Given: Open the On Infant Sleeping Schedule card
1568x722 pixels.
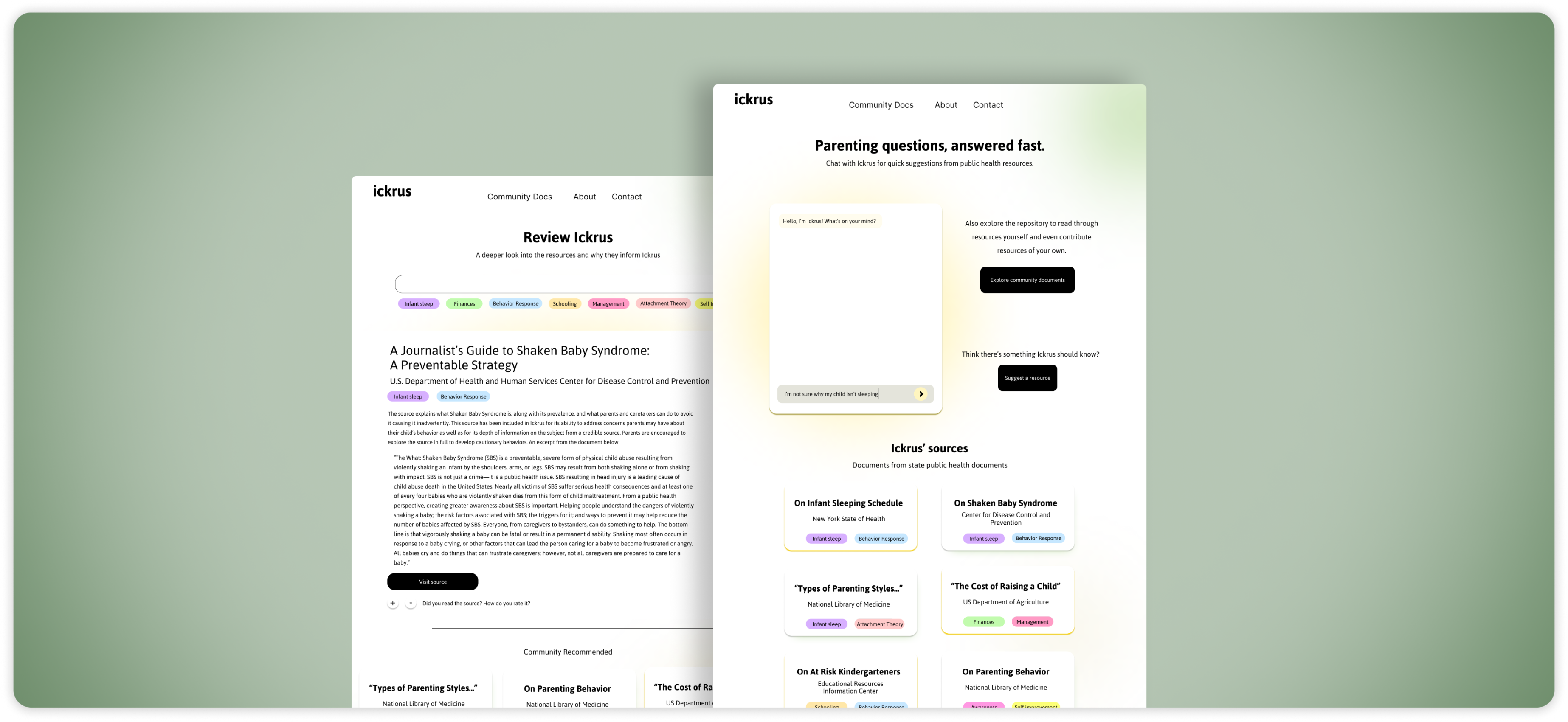Looking at the screenshot, I should 850,518.
